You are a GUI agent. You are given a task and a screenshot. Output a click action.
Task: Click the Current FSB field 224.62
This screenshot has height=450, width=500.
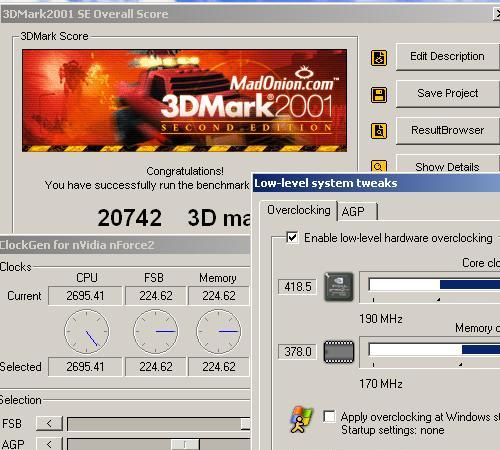156,296
